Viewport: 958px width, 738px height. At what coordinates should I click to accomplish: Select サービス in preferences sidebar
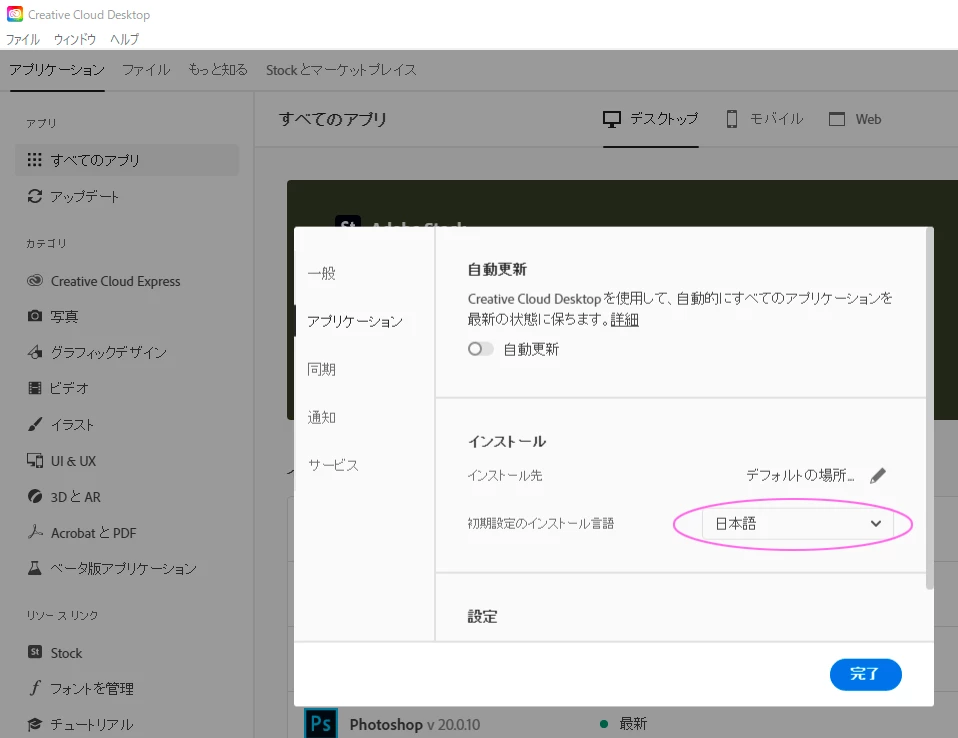pyautogui.click(x=333, y=465)
